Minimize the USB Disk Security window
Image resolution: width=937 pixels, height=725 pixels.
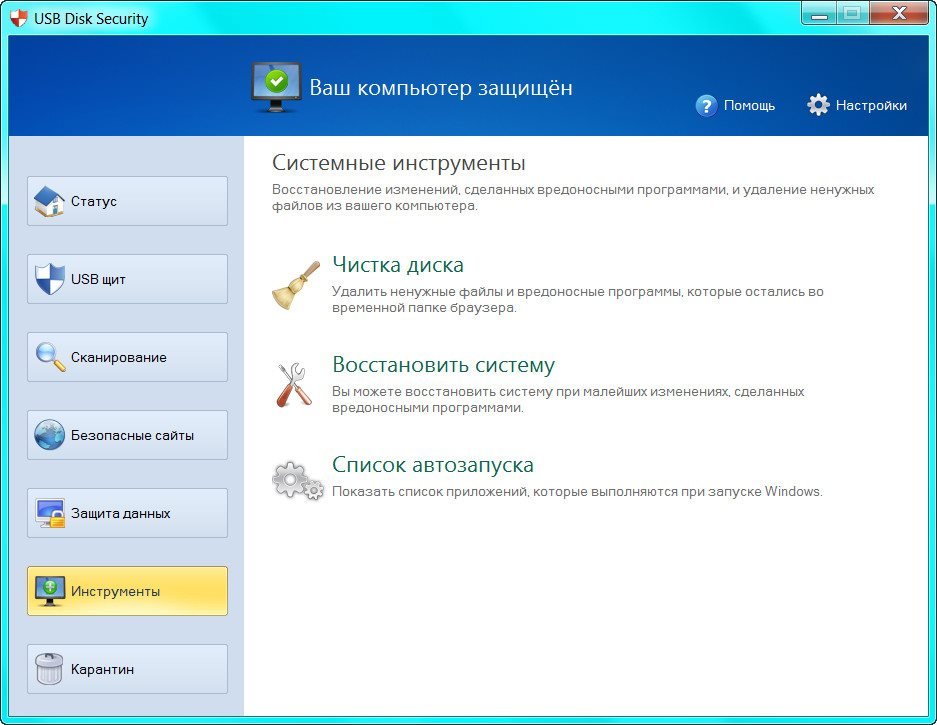(819, 14)
